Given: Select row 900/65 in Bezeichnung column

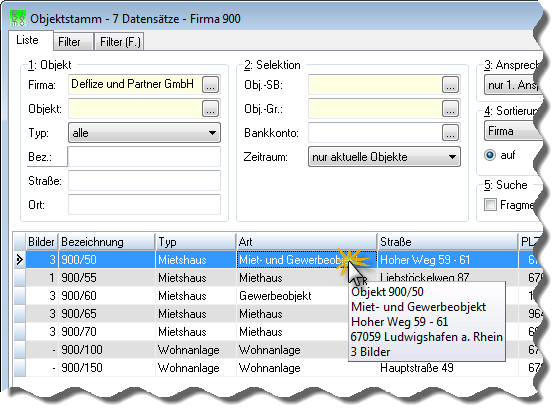Looking at the screenshot, I should tap(107, 314).
